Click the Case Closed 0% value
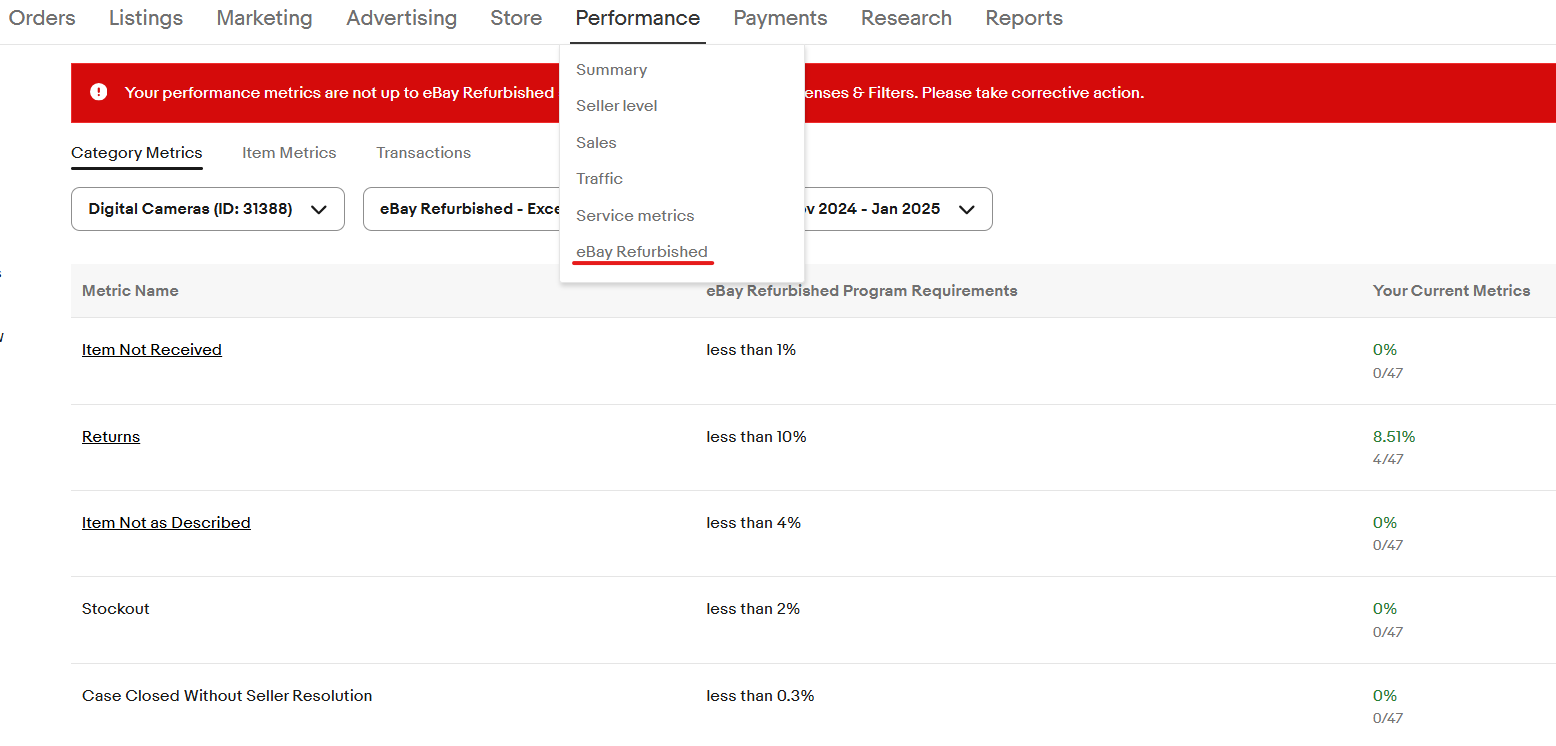Image resolution: width=1556 pixels, height=746 pixels. [1385, 696]
